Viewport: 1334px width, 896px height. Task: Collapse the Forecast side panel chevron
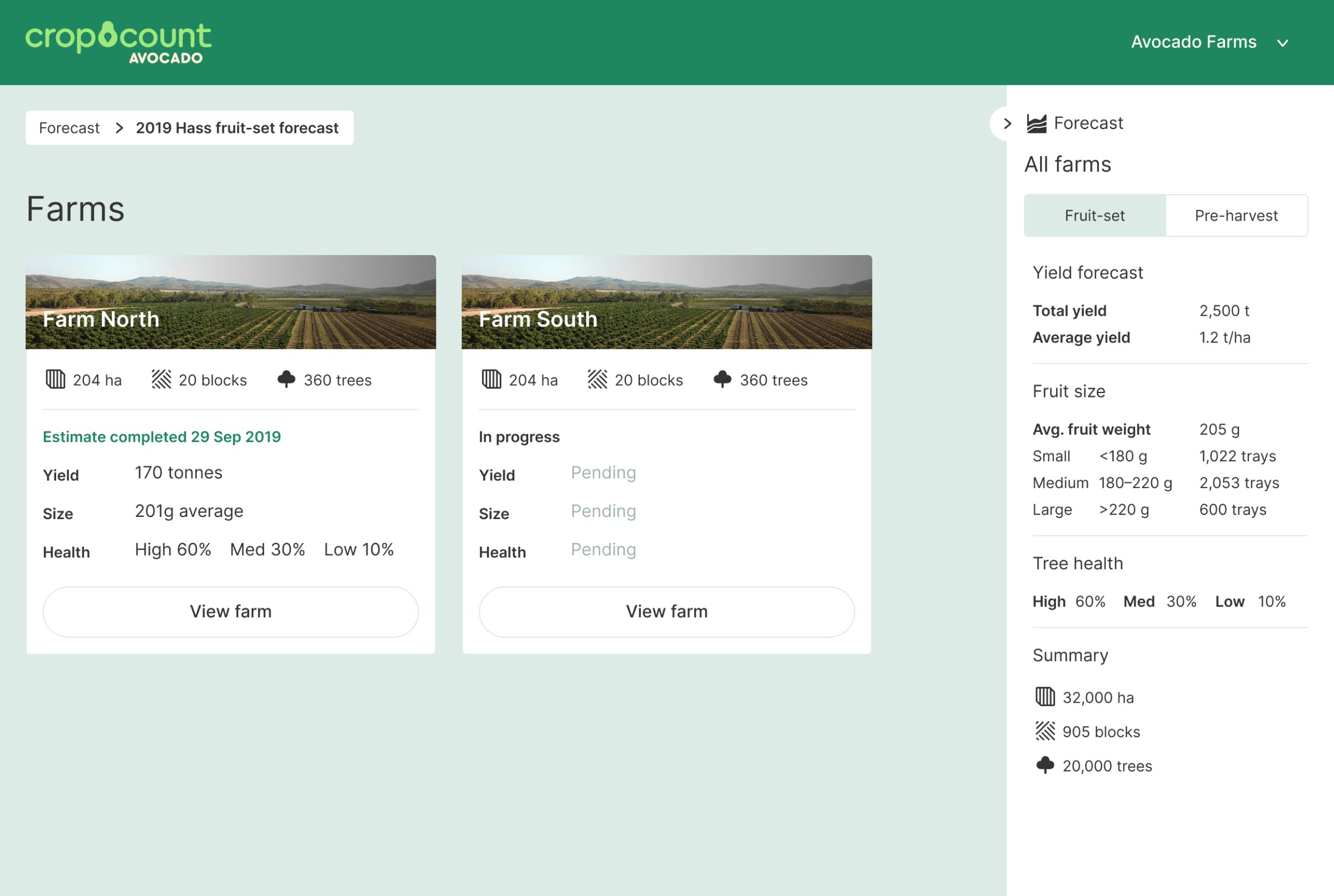[x=1007, y=123]
